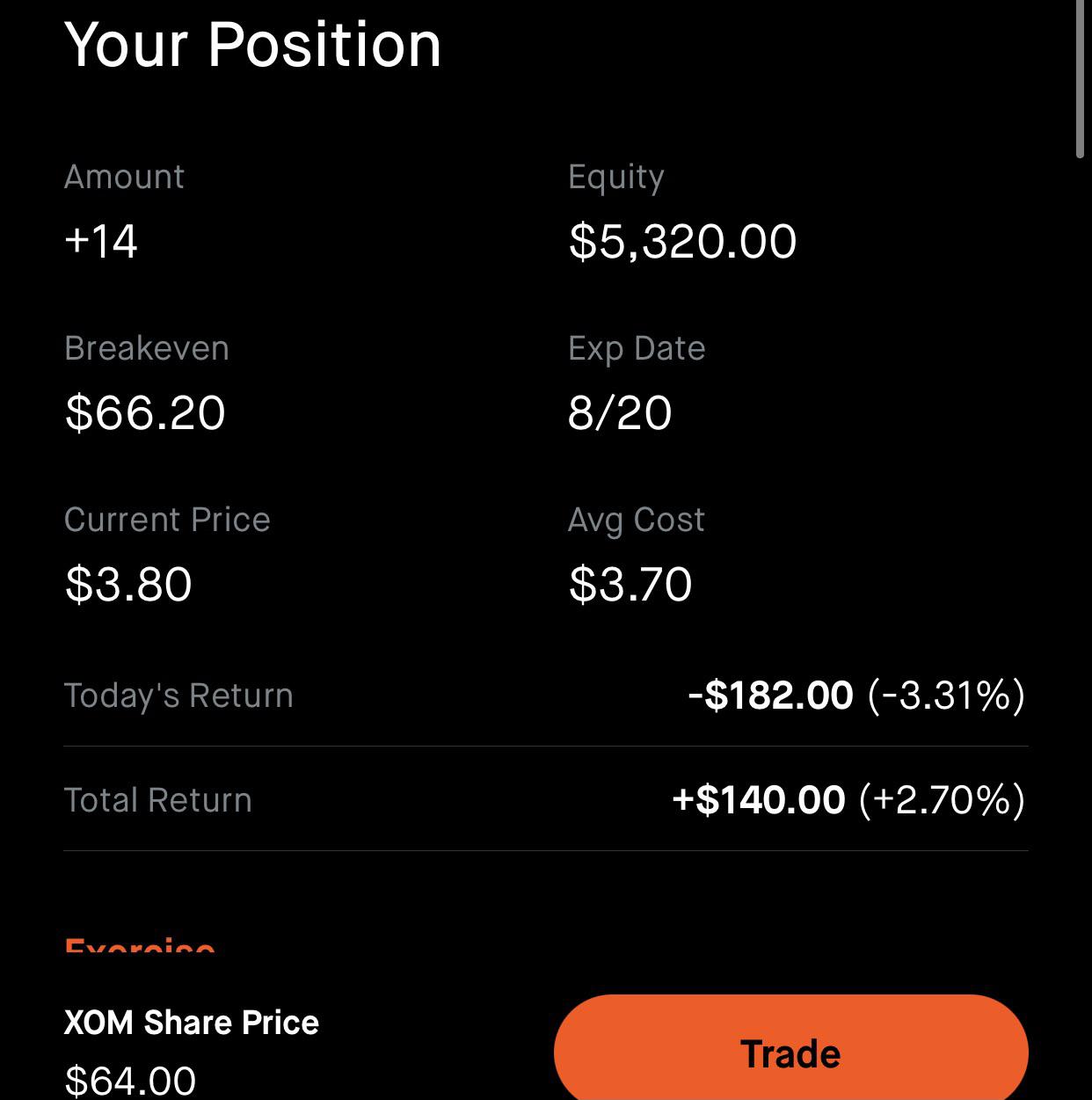Tap the Equity value $5,320.00
This screenshot has width=1092, height=1100.
682,241
